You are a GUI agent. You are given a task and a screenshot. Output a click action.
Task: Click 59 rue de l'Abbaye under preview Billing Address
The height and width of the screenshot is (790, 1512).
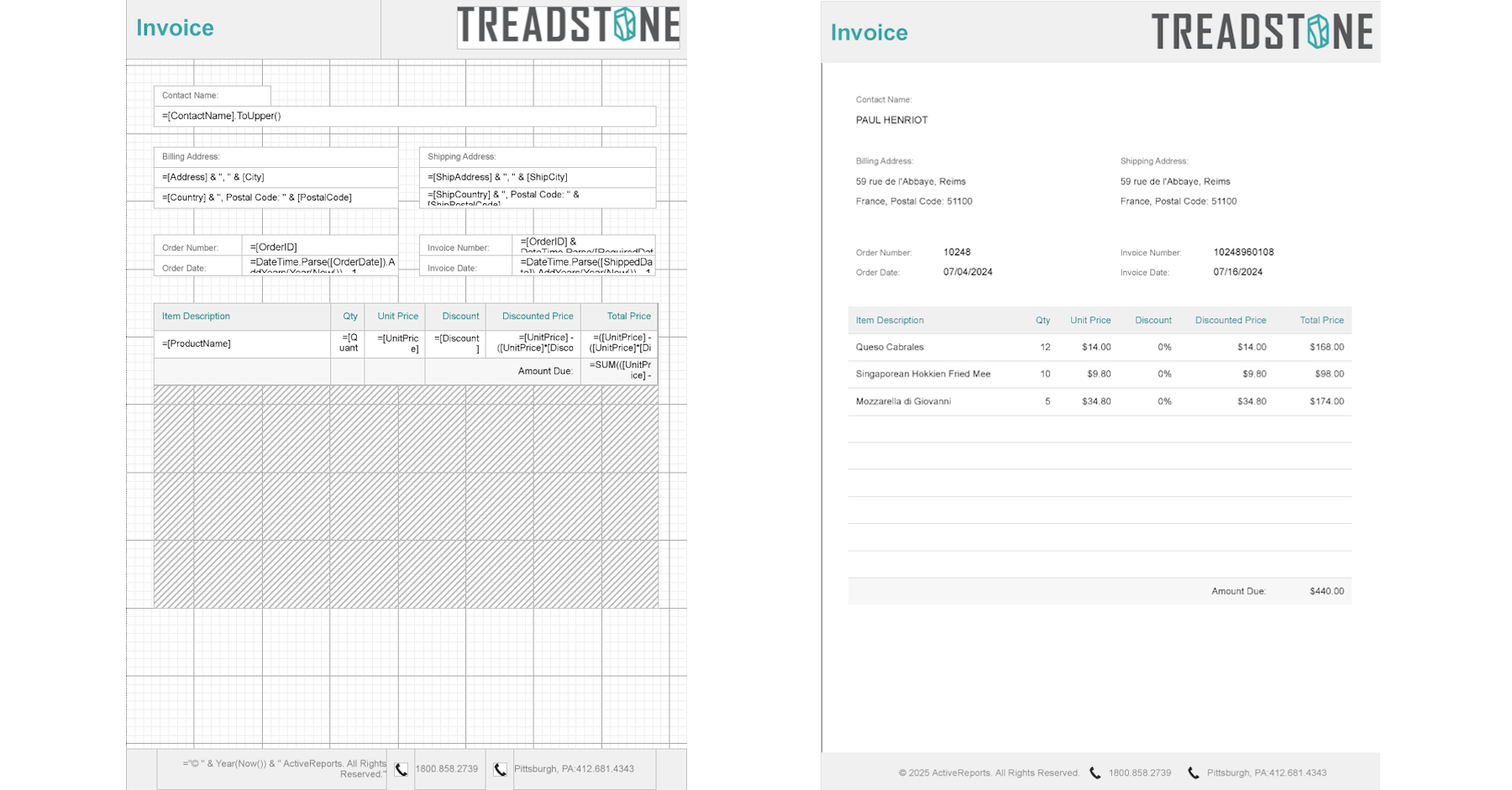[x=911, y=181]
